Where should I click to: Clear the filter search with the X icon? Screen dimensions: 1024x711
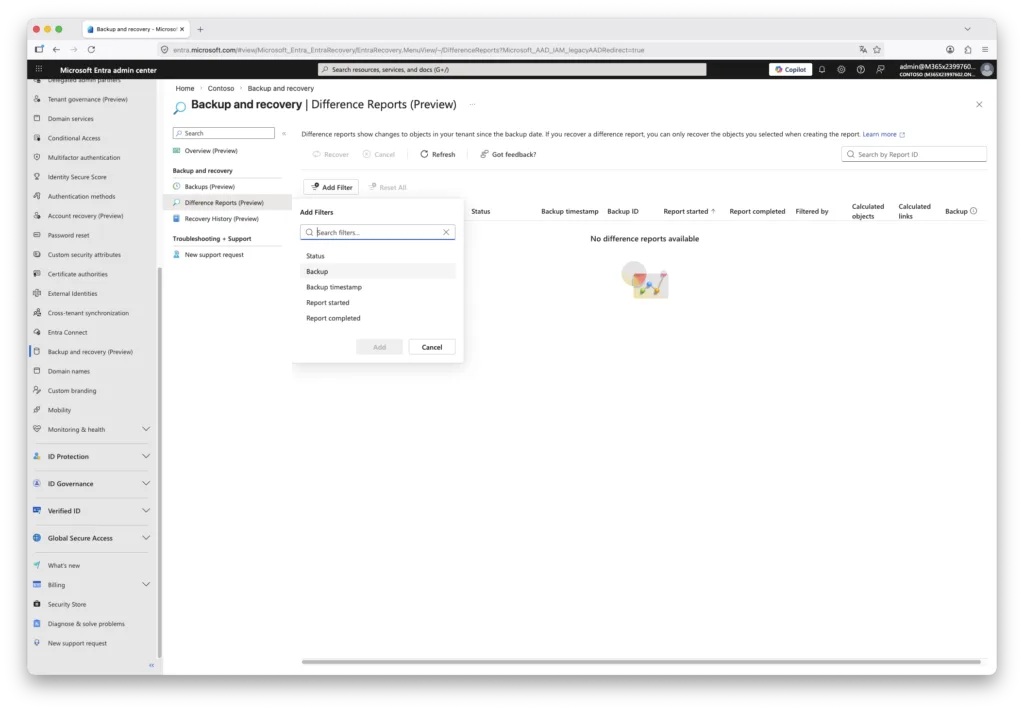446,231
